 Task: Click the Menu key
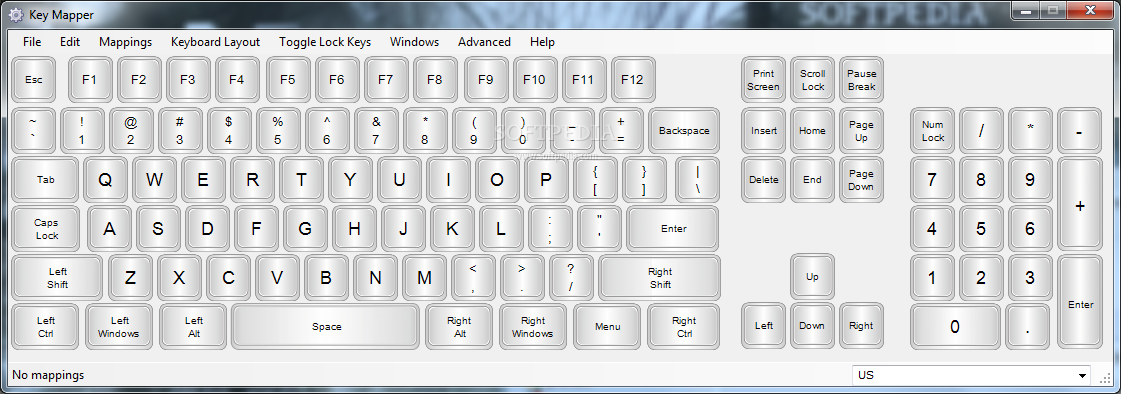click(607, 327)
